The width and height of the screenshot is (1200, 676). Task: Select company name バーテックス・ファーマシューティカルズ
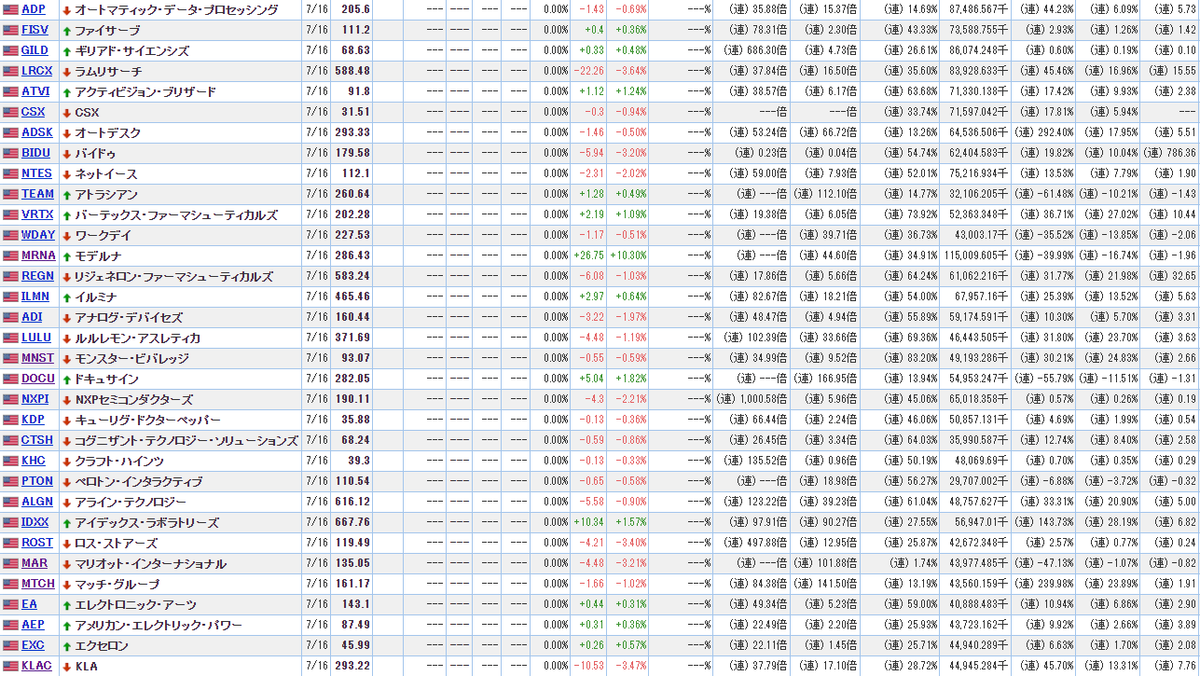click(x=176, y=214)
